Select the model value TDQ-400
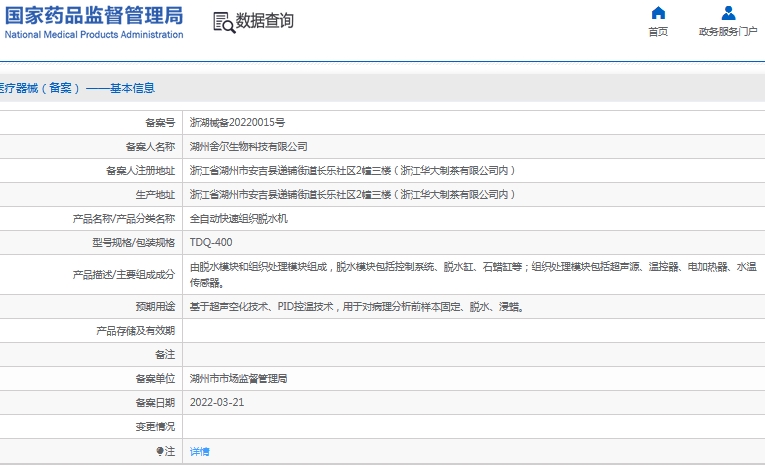765x471 pixels. click(211, 243)
